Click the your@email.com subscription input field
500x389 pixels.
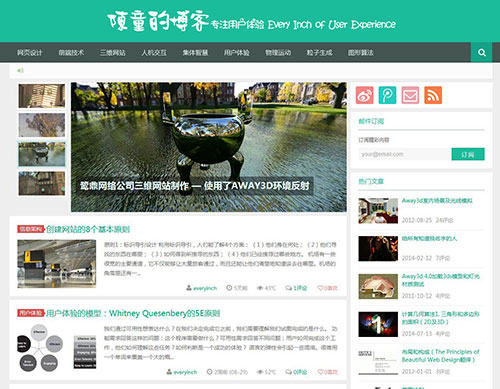click(x=405, y=154)
